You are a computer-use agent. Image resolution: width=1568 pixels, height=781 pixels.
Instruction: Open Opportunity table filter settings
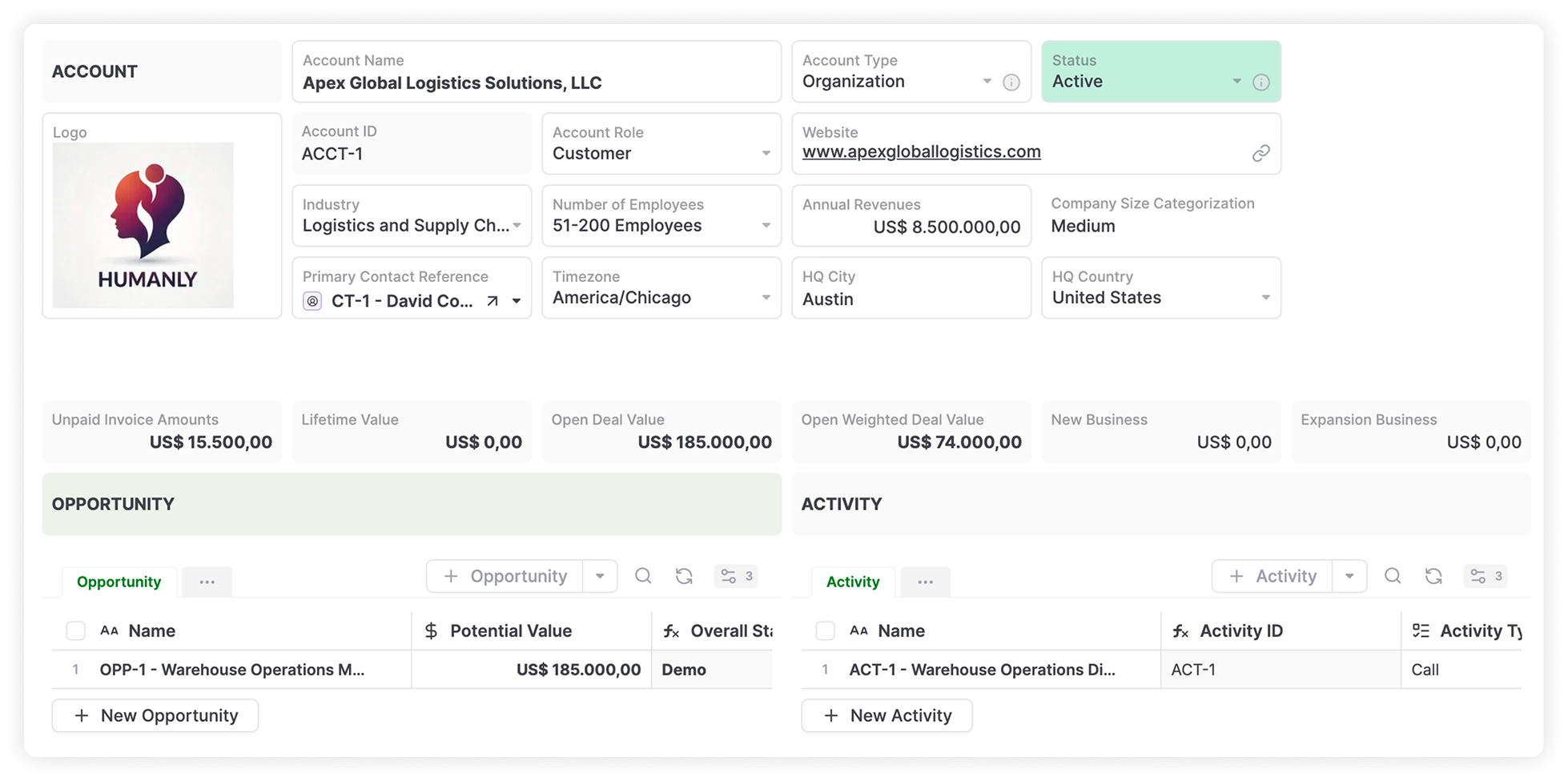click(x=736, y=576)
